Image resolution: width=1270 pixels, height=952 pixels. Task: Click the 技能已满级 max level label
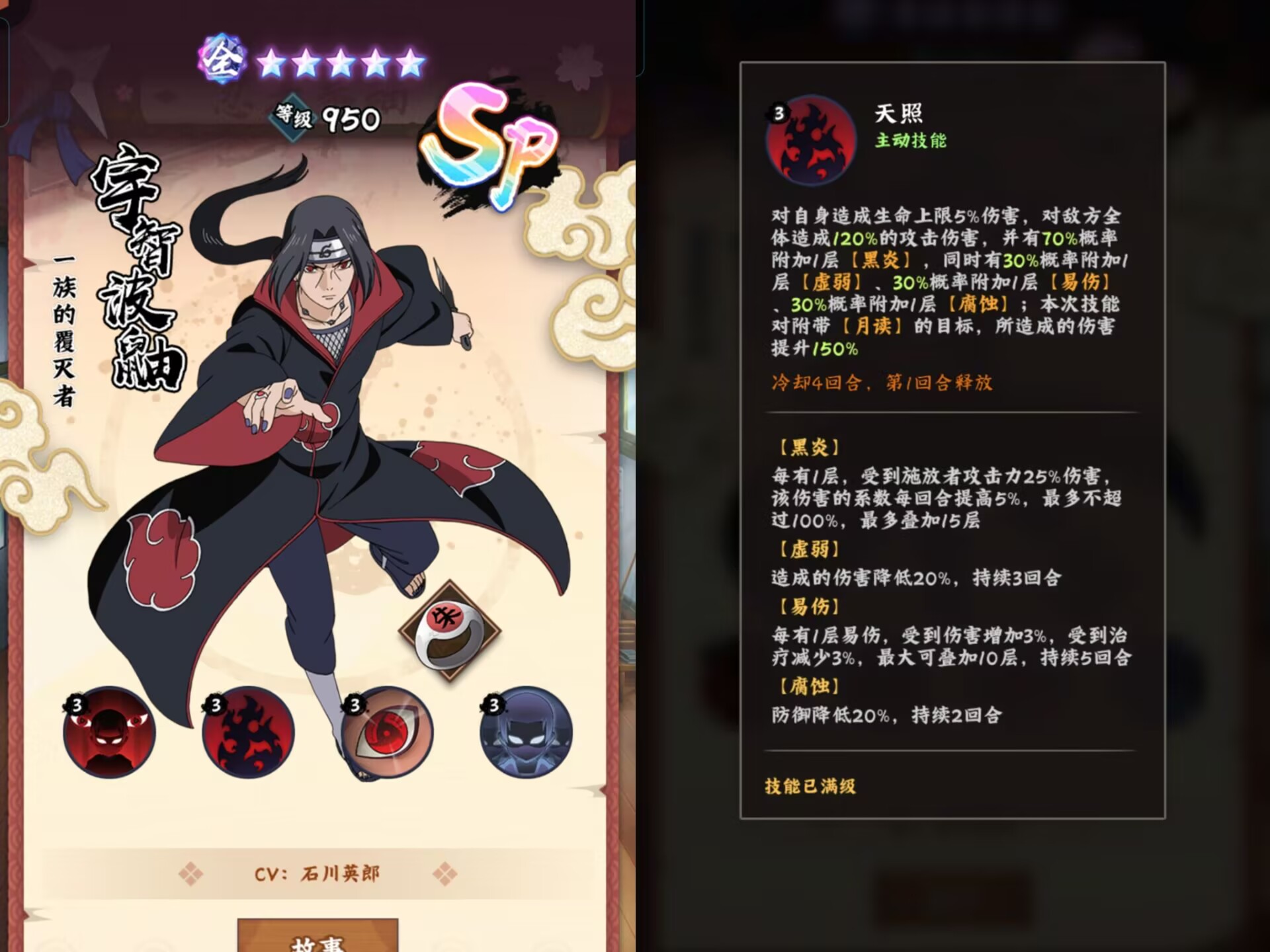[810, 786]
